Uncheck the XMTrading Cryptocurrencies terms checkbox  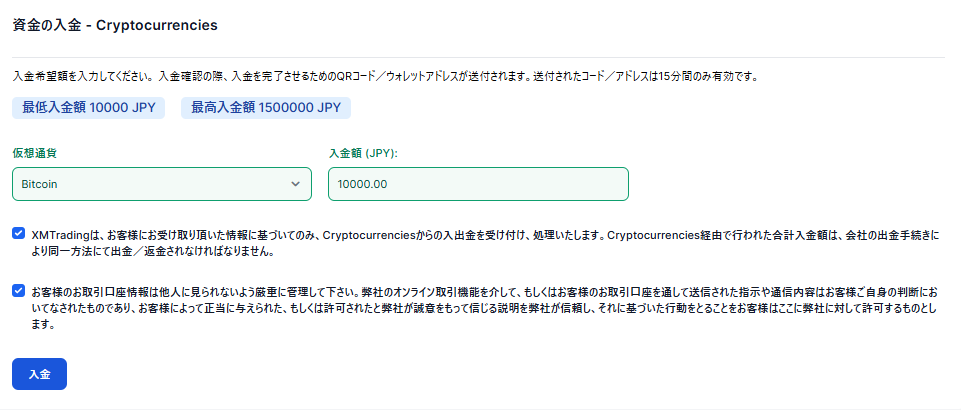coord(19,233)
